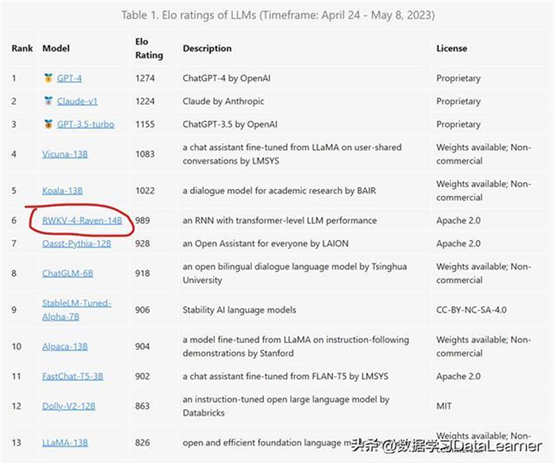Visit the Alpaca-13B model link
Screen dimensions: 555x464
click(x=65, y=346)
